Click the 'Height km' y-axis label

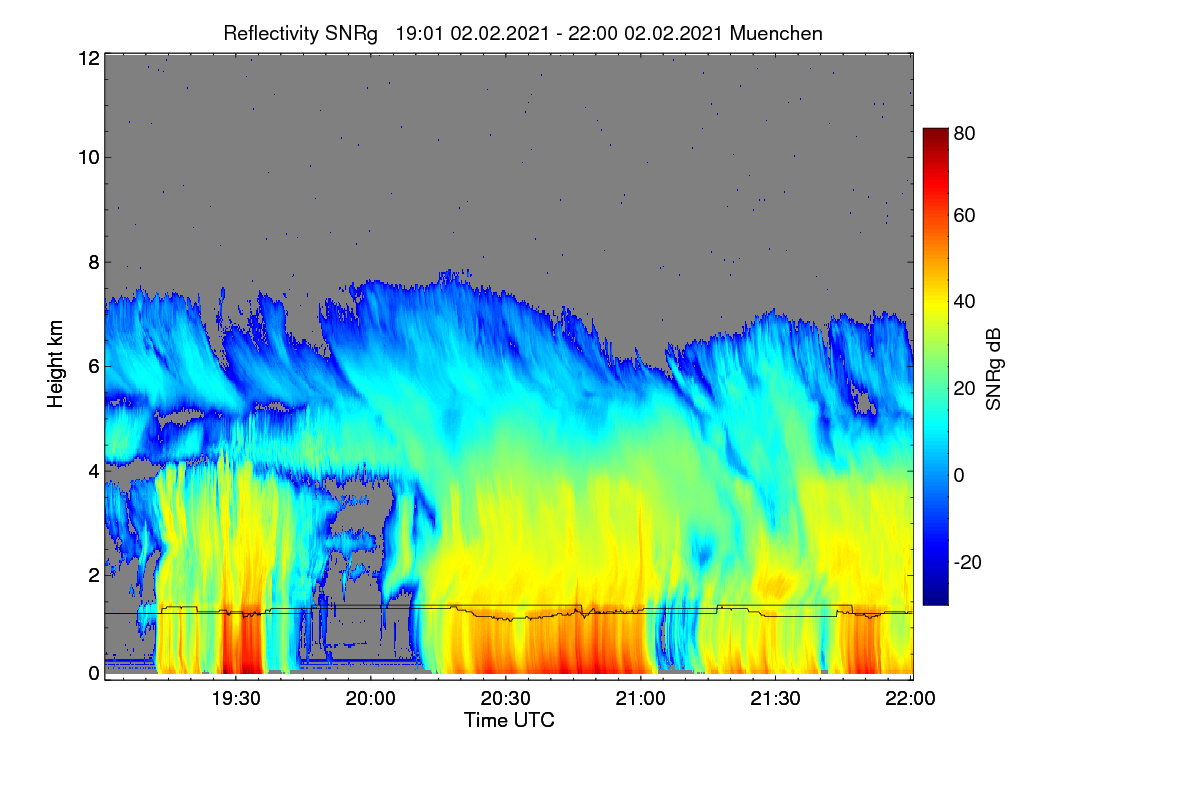pyautogui.click(x=56, y=364)
